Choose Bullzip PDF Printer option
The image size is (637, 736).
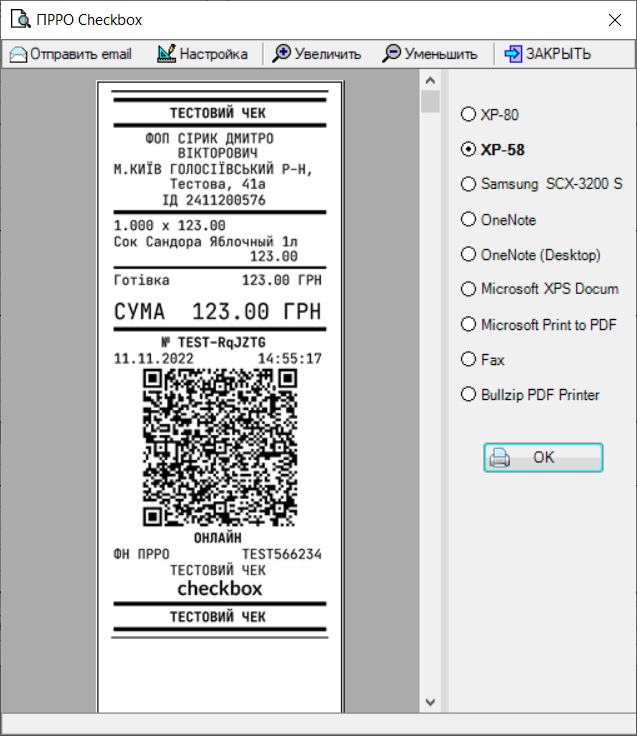pyautogui.click(x=530, y=394)
